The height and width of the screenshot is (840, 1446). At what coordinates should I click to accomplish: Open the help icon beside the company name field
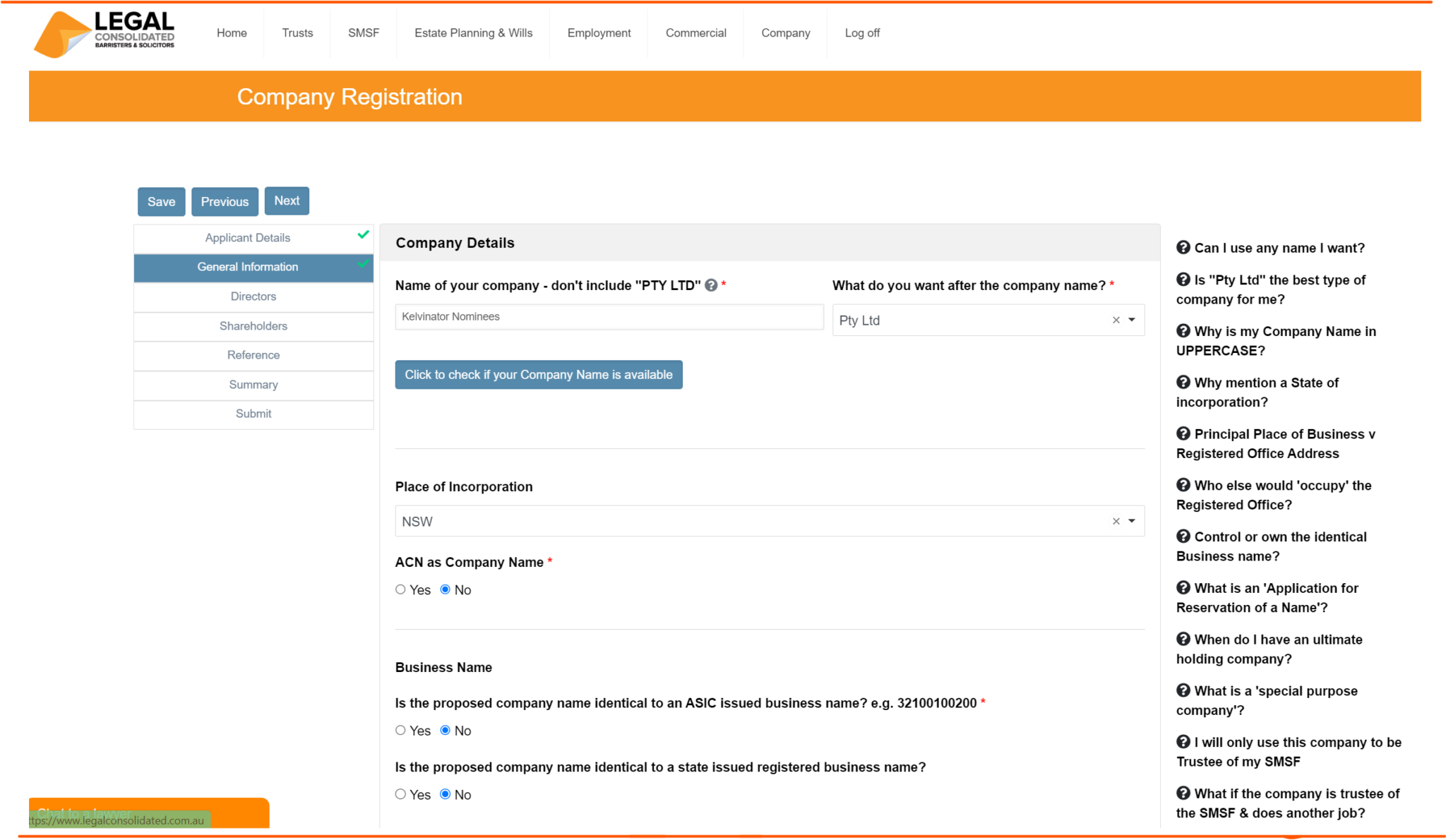(x=712, y=285)
